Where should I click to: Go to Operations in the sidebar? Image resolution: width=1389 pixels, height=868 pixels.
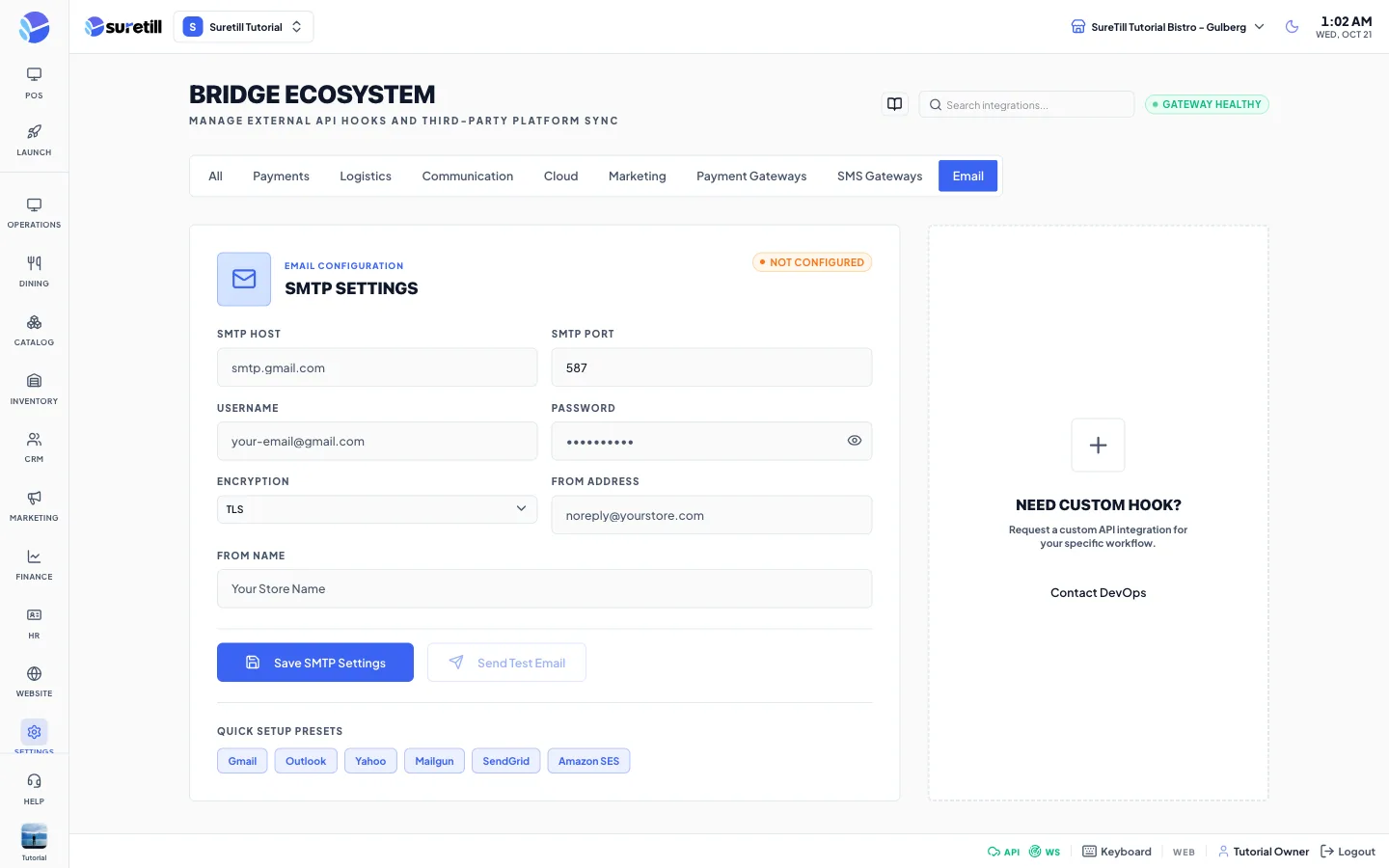[34, 213]
